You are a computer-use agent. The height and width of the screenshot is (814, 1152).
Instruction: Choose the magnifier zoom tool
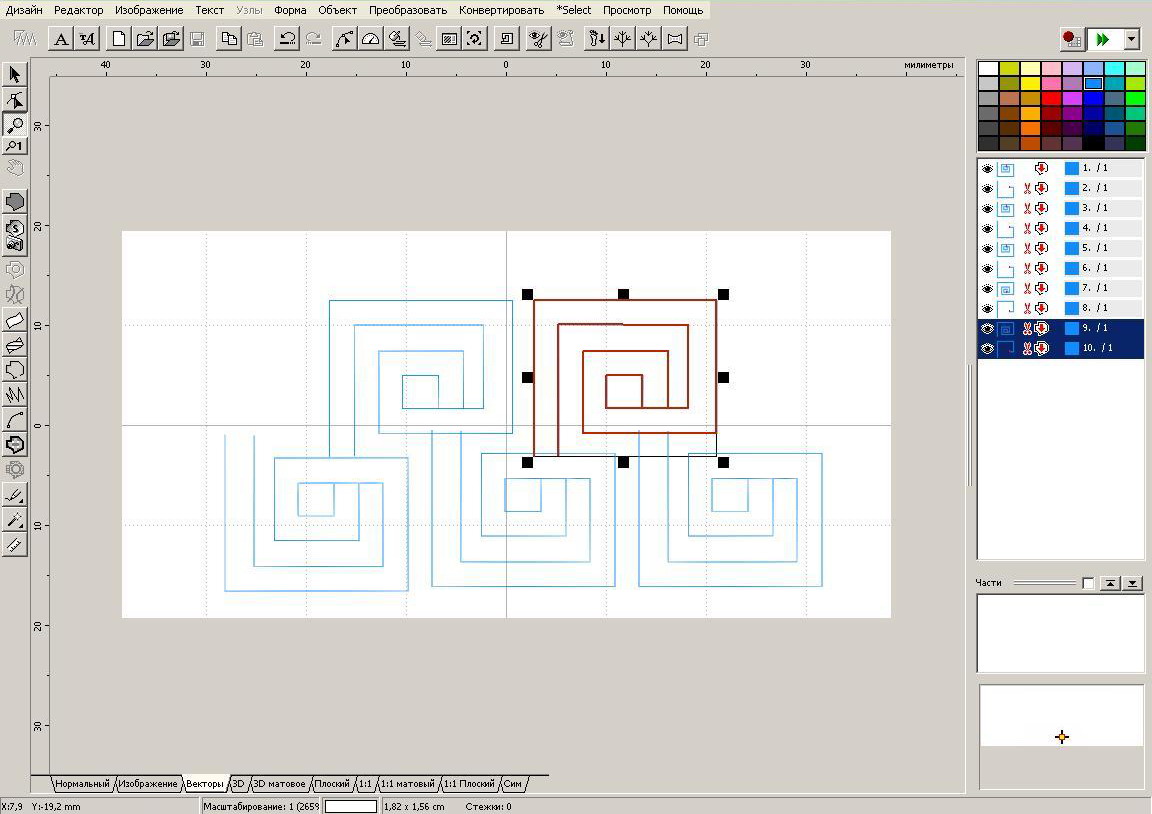(15, 125)
